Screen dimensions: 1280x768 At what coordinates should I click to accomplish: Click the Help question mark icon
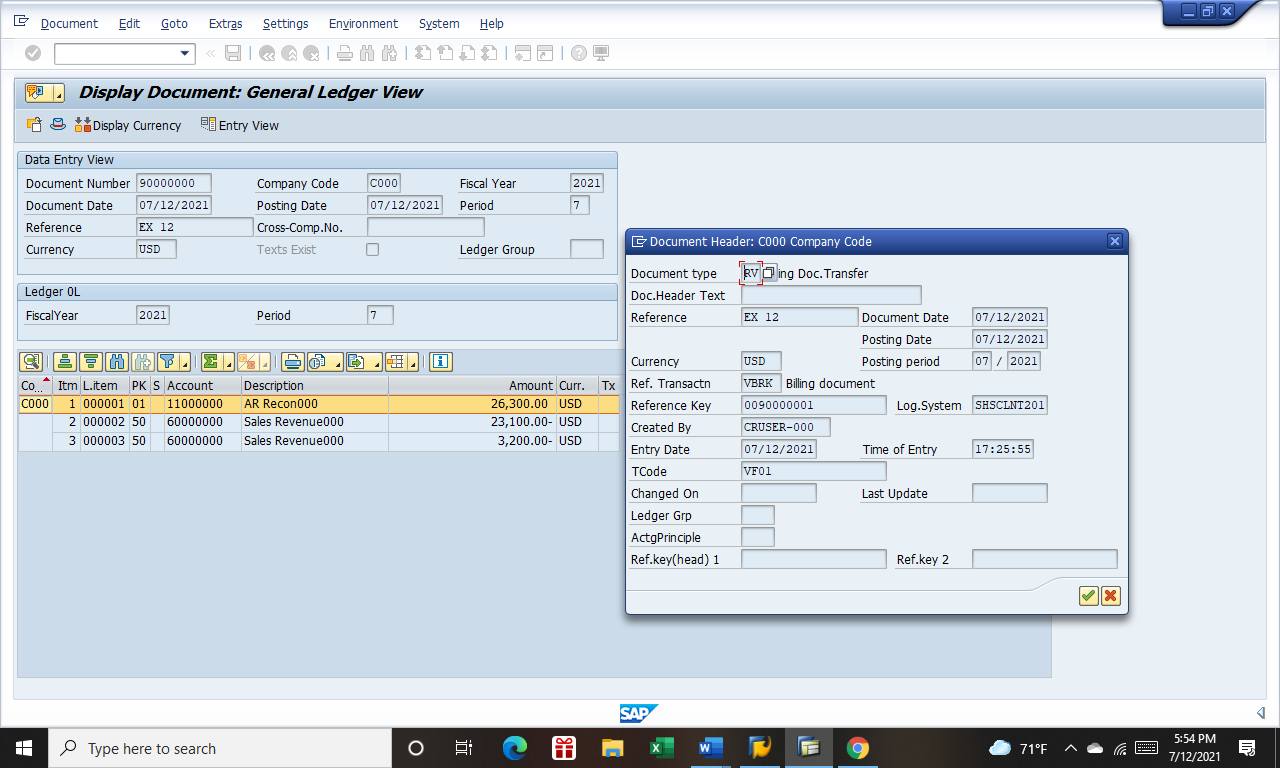(x=579, y=53)
